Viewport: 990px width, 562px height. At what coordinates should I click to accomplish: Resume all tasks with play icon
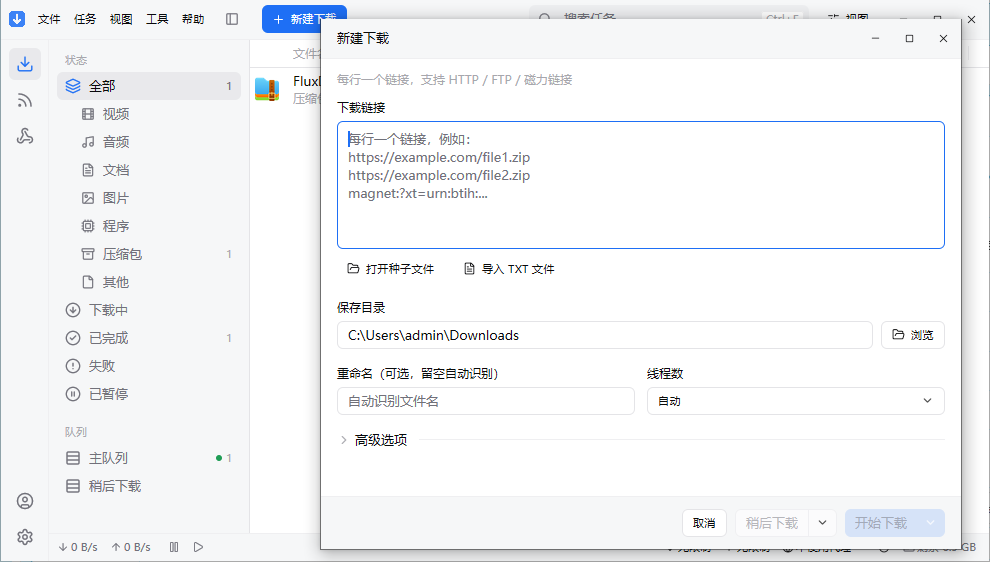coord(198,547)
